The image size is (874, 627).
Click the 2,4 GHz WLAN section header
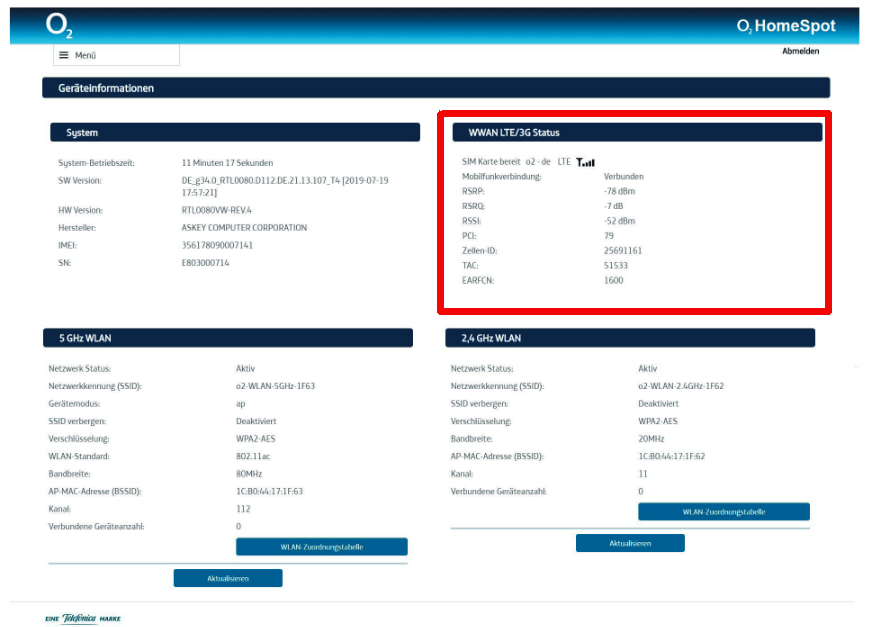coord(630,338)
